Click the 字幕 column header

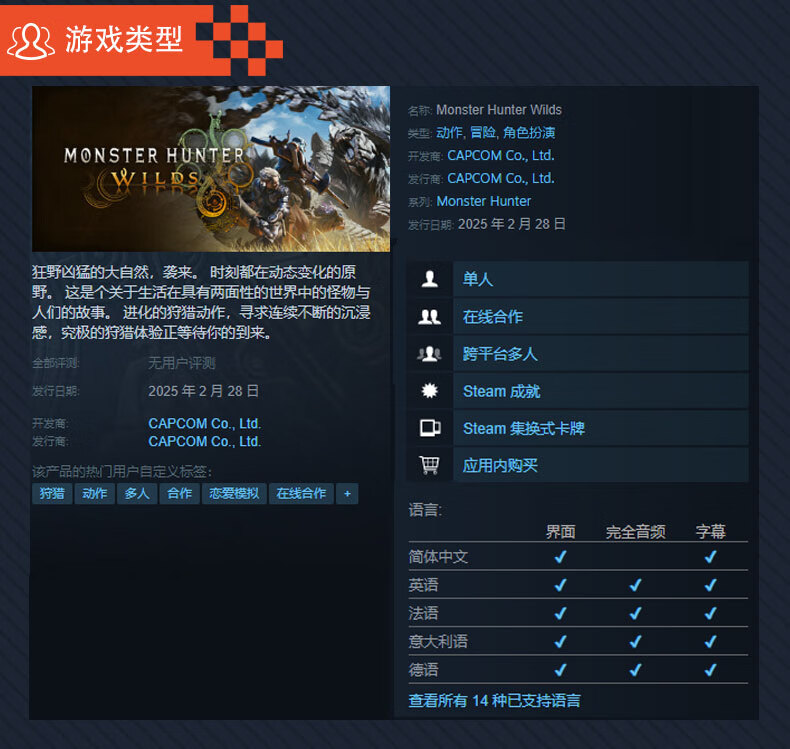710,531
